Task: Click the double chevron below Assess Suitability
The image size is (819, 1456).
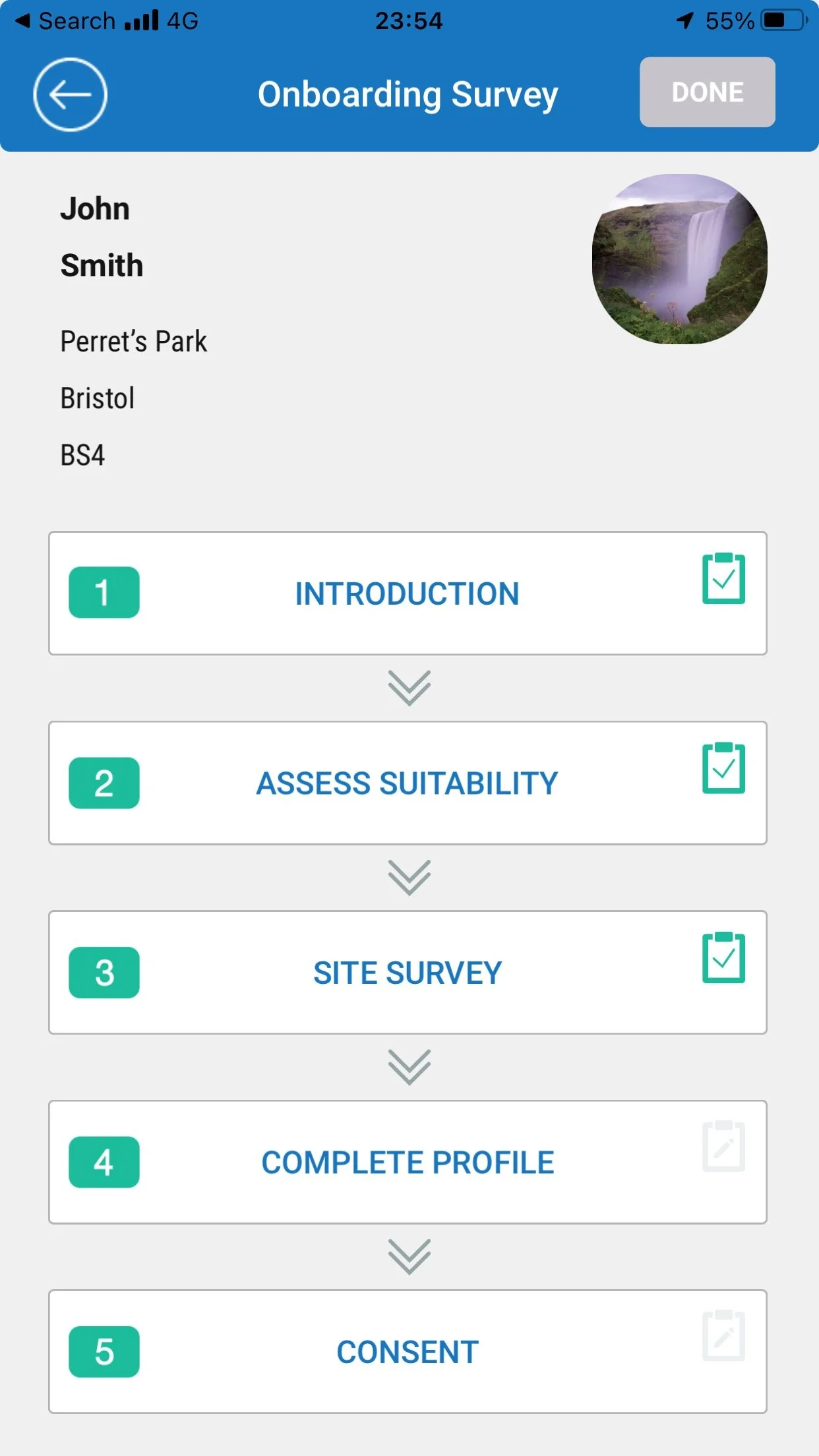Action: click(409, 878)
